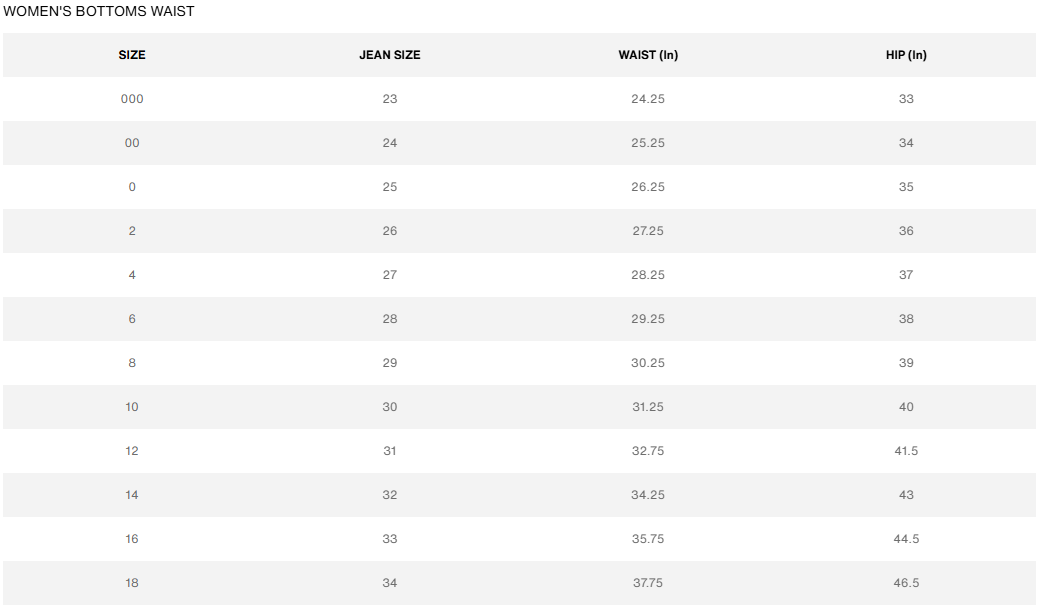Click jean size 23 cell
This screenshot has height=606, width=1037.
pyautogui.click(x=390, y=99)
